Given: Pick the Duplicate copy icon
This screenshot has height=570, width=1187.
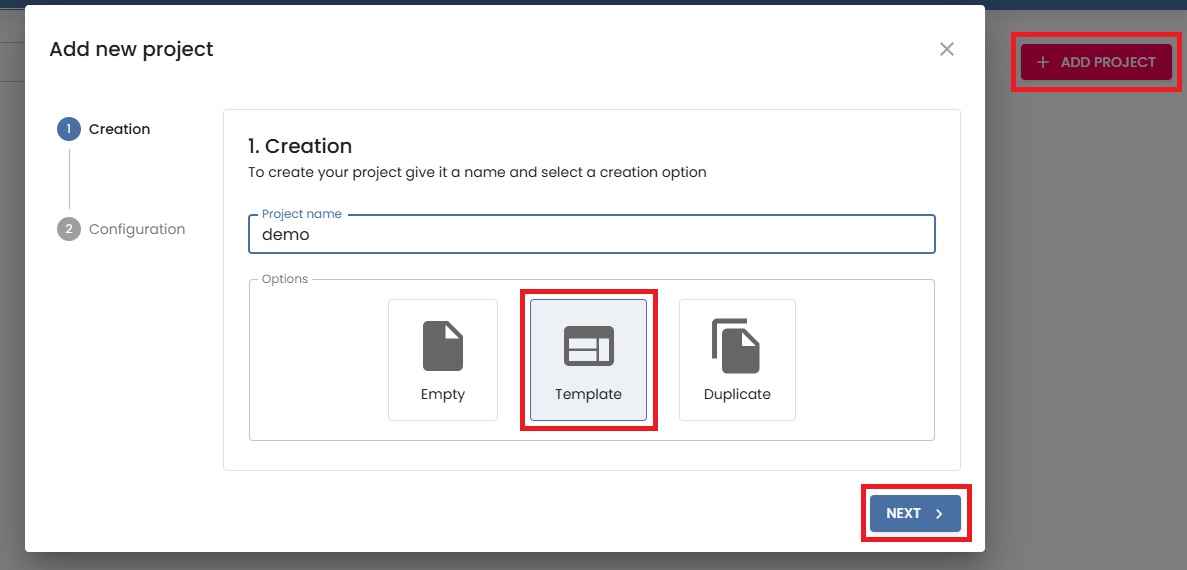Looking at the screenshot, I should point(736,346).
